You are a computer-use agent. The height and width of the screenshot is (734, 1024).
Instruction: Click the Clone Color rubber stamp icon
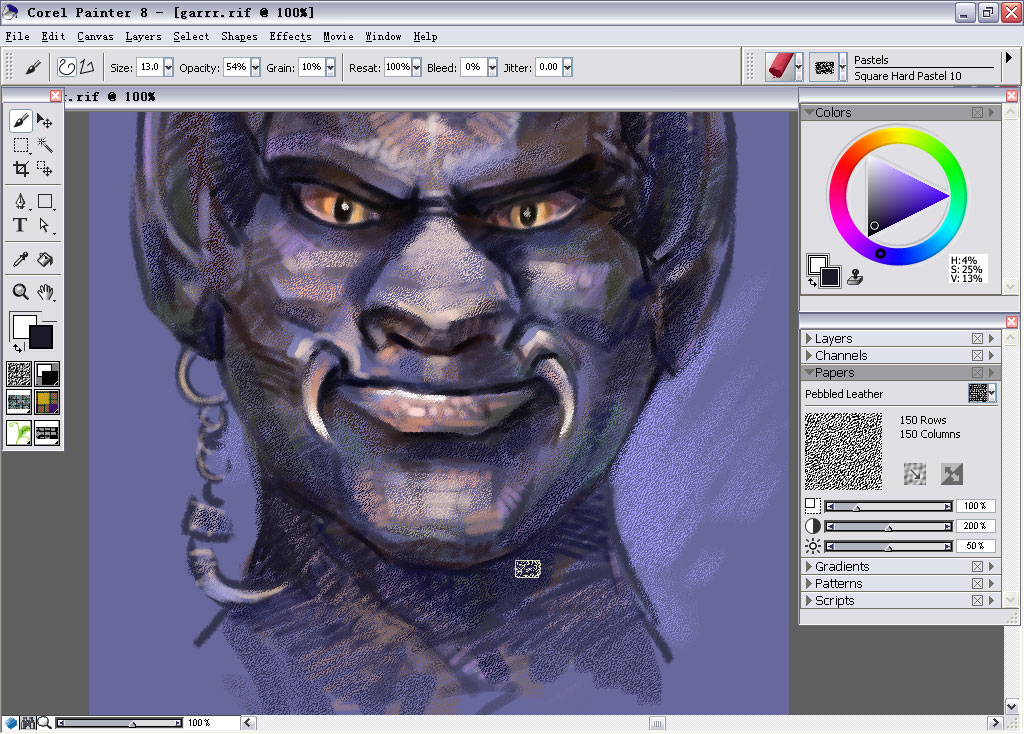tap(855, 278)
